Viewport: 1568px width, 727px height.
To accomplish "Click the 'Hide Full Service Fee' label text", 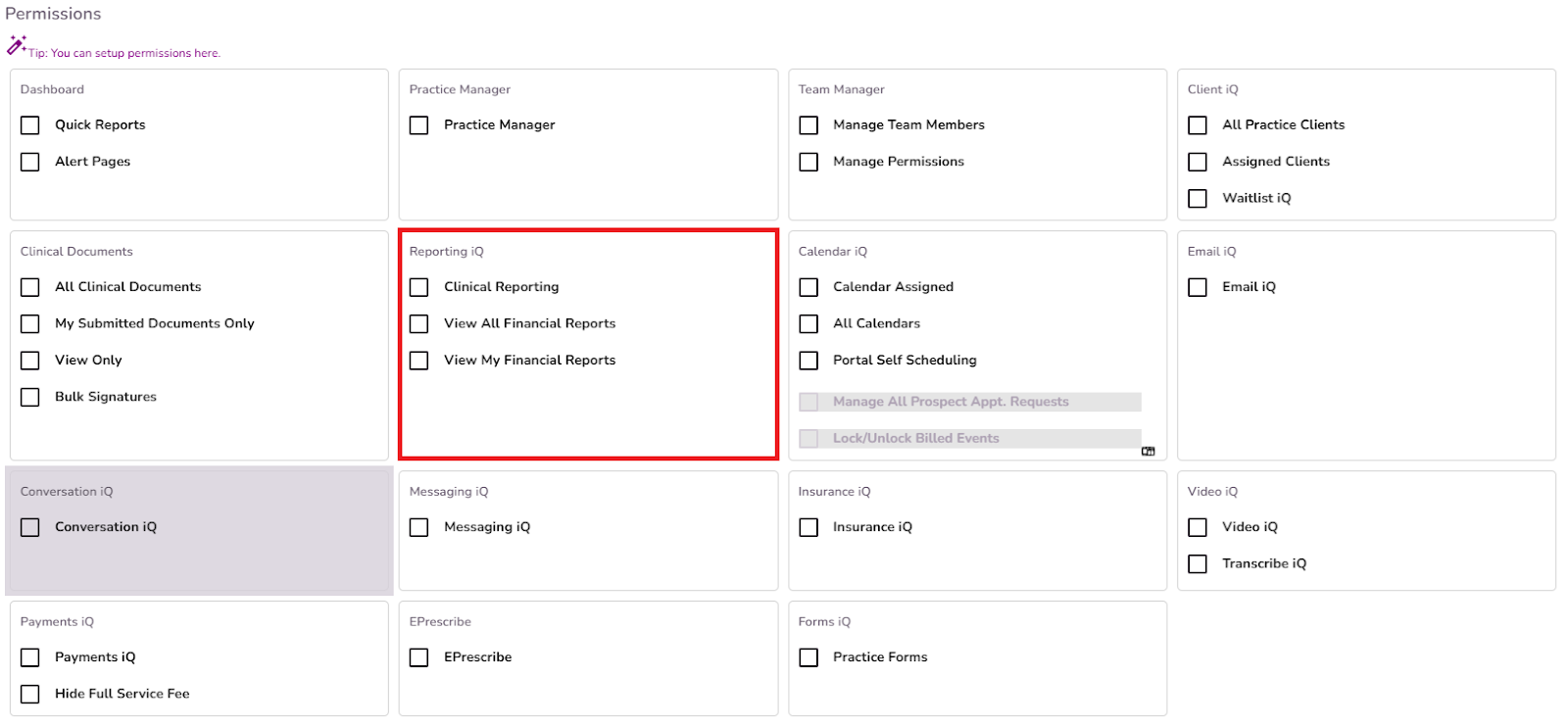I will click(122, 694).
